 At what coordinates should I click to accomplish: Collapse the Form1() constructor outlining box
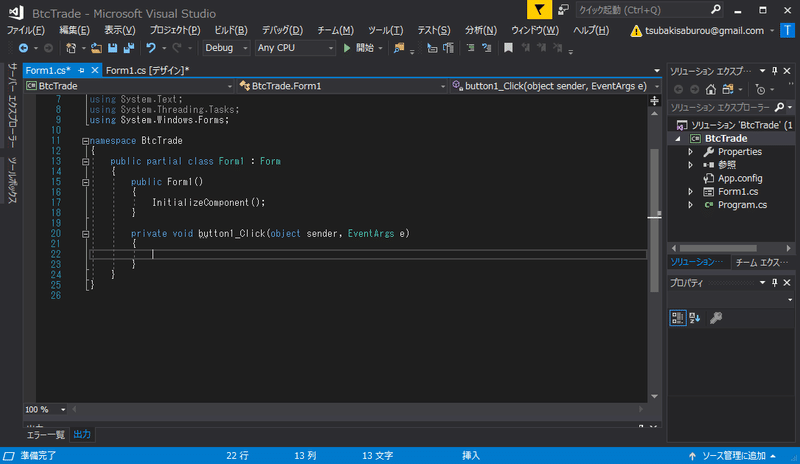(x=86, y=182)
